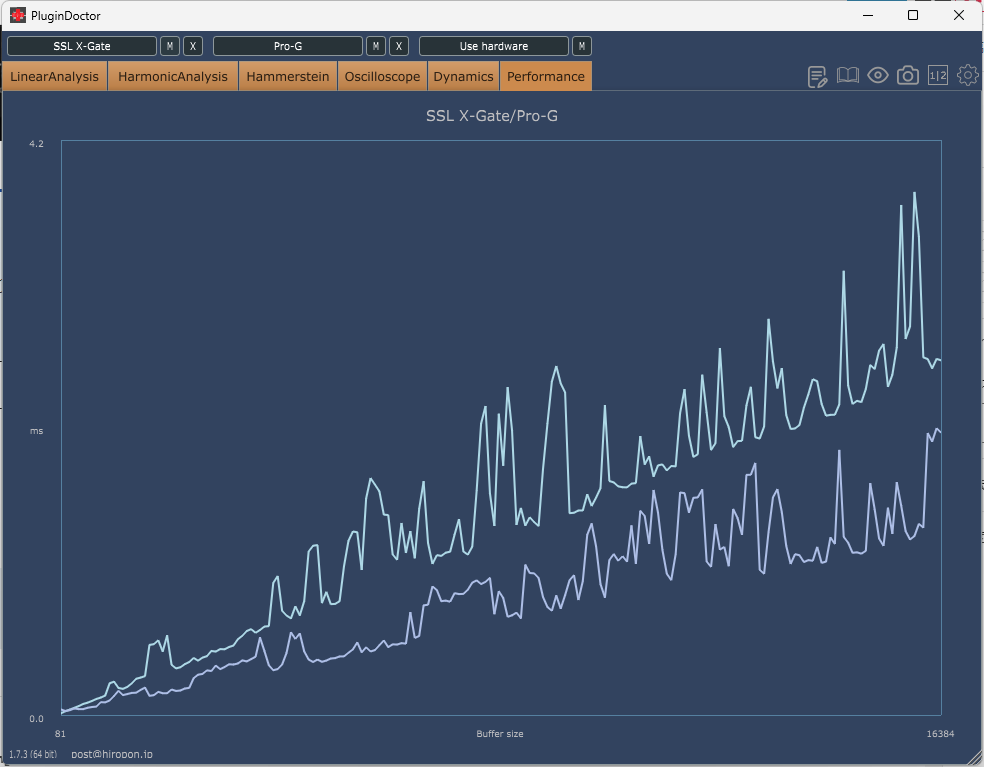Toggle the 1|2 plugin compare icon
The image size is (984, 767).
pyautogui.click(x=938, y=76)
